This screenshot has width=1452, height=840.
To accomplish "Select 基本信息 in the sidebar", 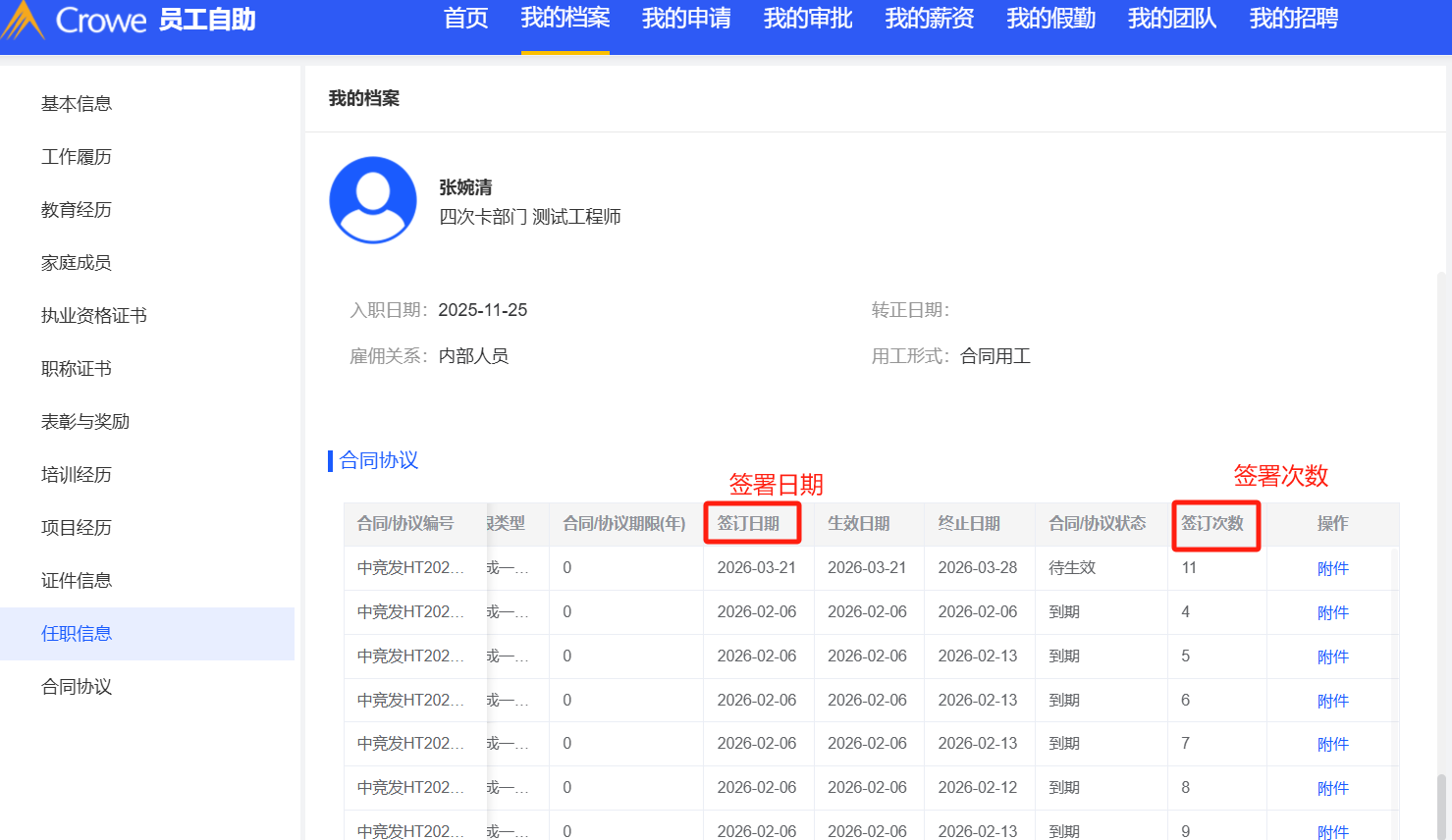I will 77,104.
